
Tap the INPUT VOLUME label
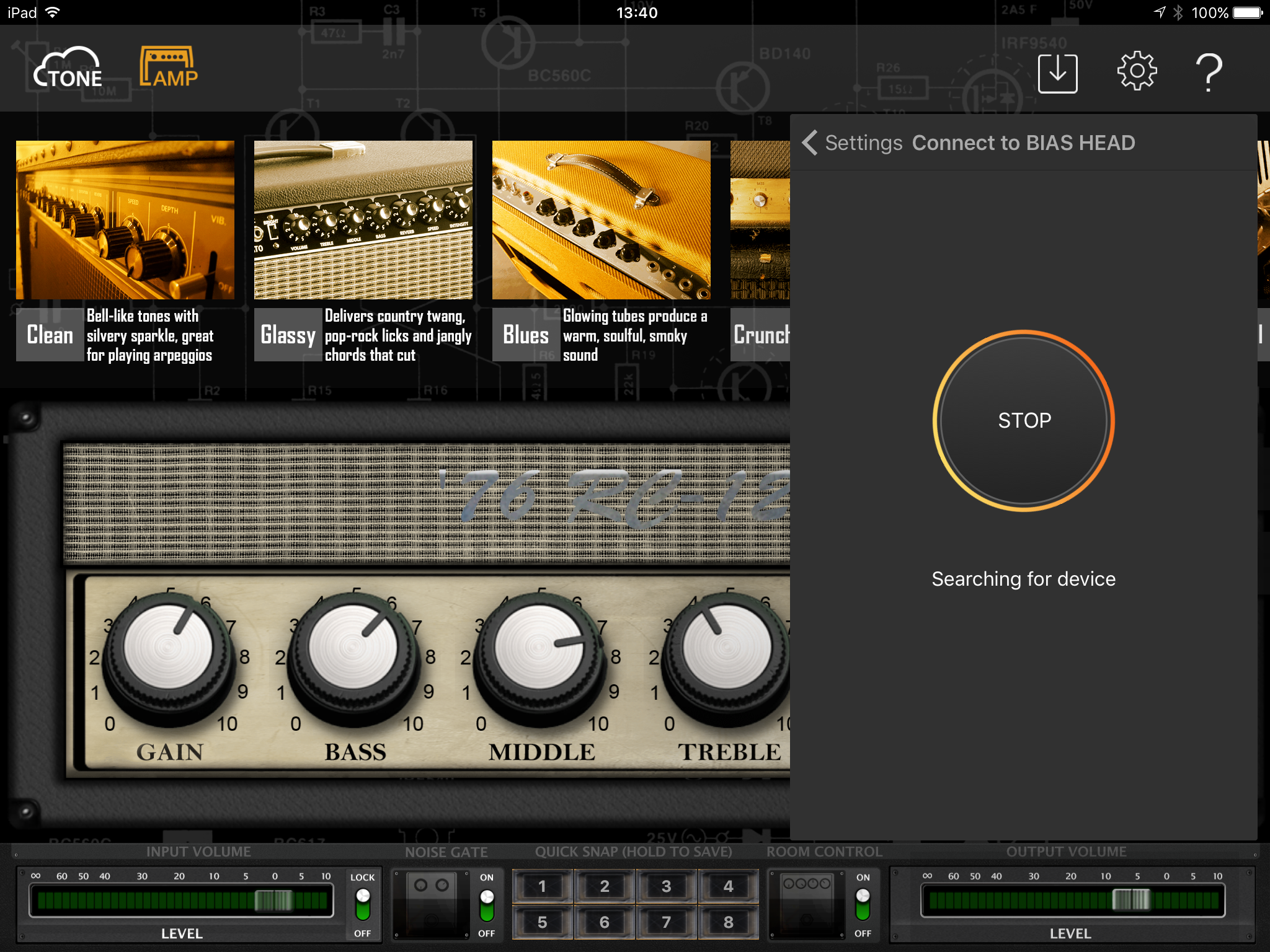(x=198, y=852)
